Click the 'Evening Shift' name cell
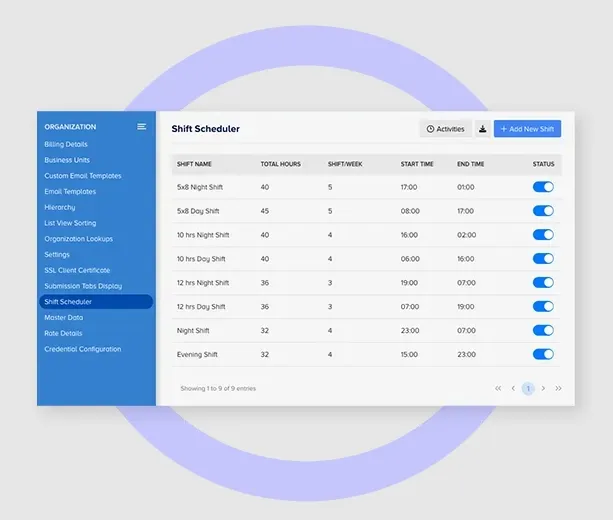The width and height of the screenshot is (613, 520). pos(197,355)
